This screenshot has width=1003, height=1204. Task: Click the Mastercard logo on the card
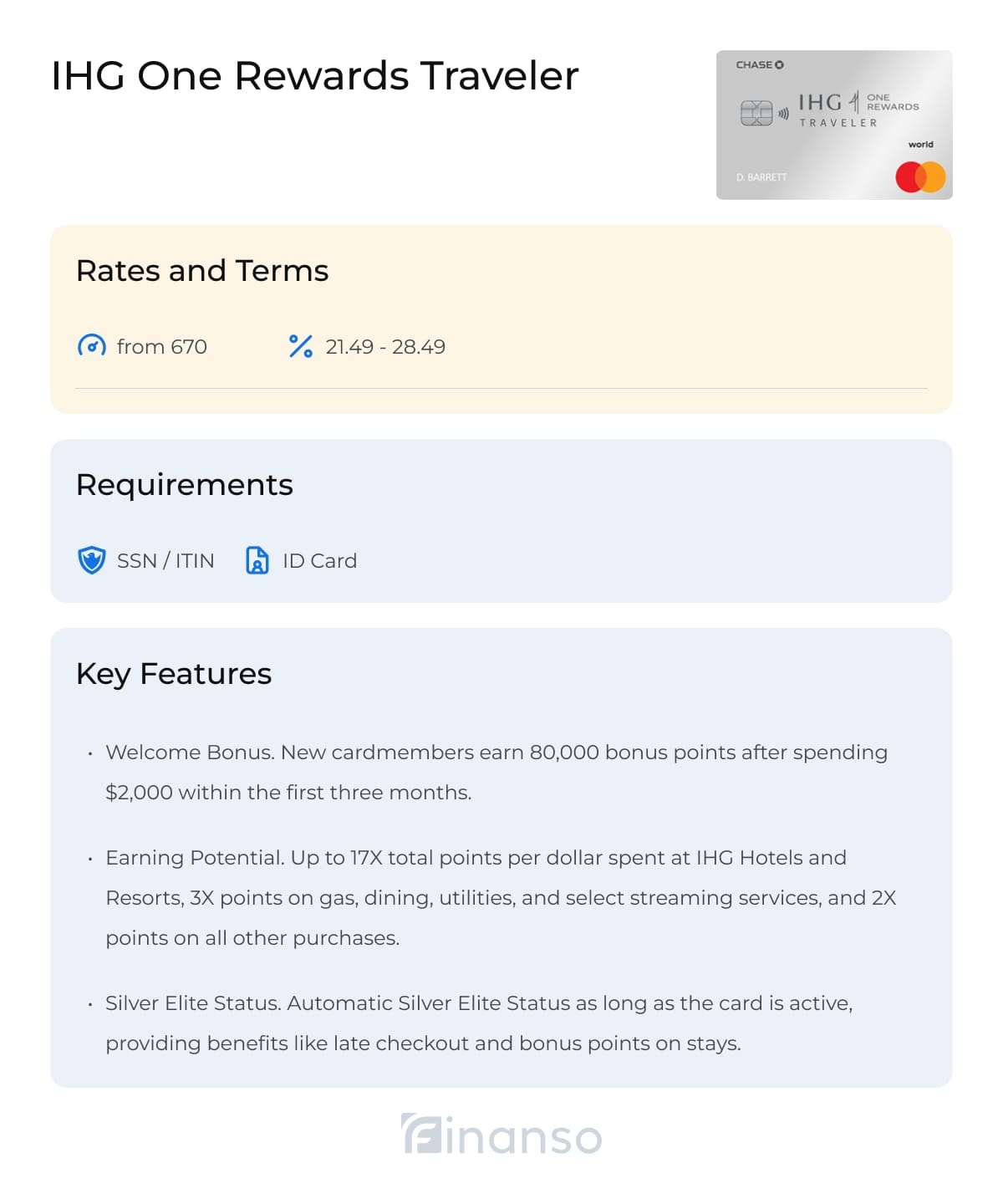coord(920,177)
